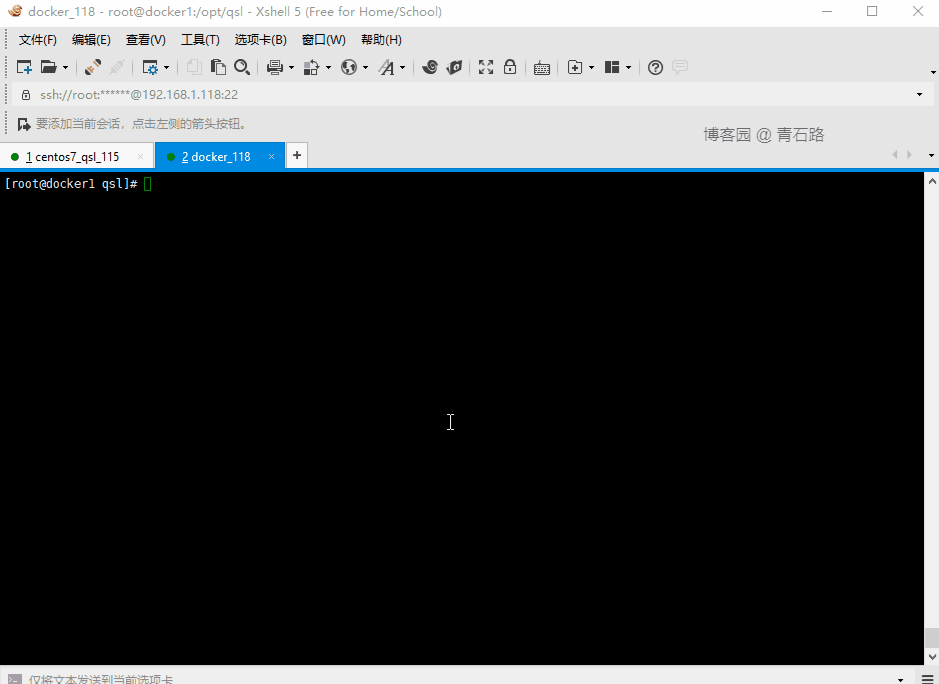This screenshot has height=684, width=939.
Task: Expand the Color scheme dropdown arrow
Action: point(328,68)
